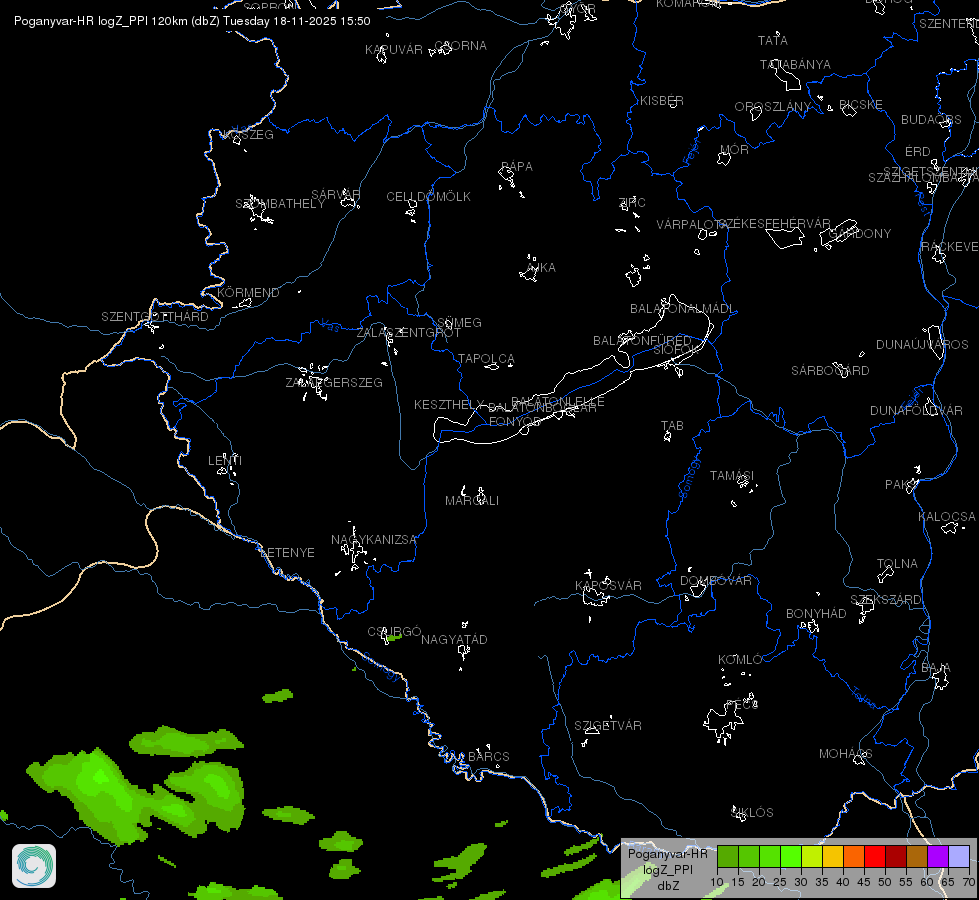Image resolution: width=979 pixels, height=900 pixels.
Task: Click the NAGYATÁD label
Action: 455,640
